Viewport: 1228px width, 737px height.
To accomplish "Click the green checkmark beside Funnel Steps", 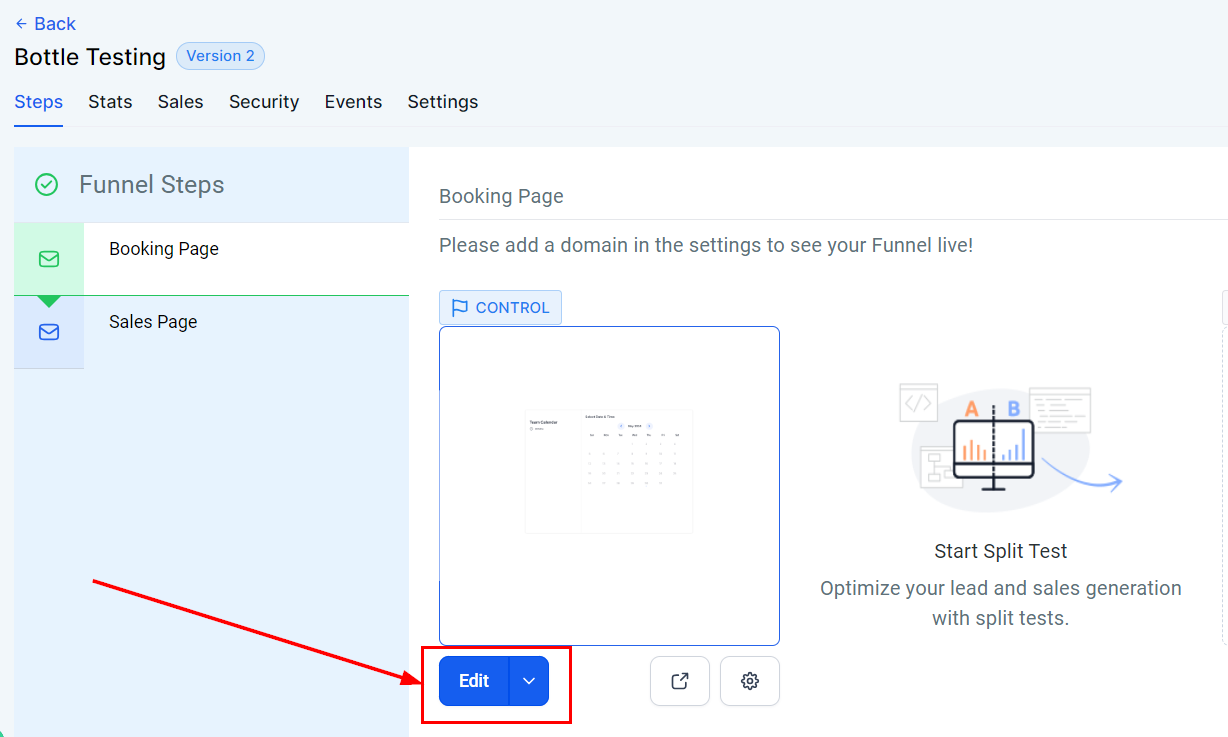I will pos(46,185).
